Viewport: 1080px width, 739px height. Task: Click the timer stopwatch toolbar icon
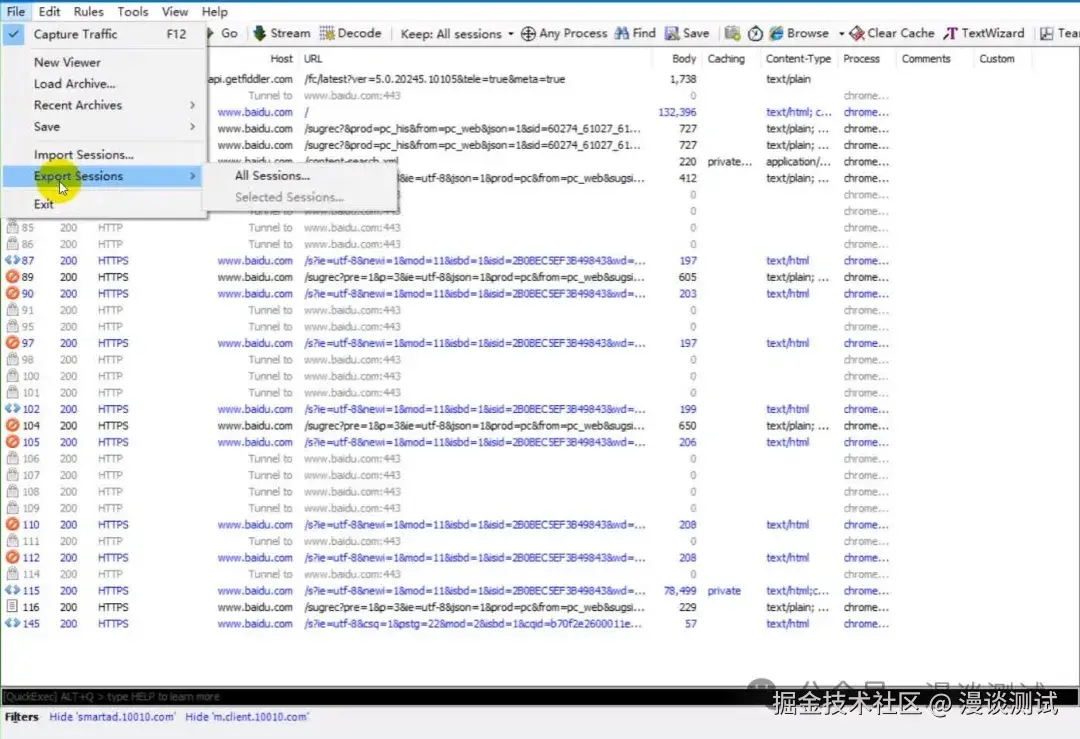point(755,33)
